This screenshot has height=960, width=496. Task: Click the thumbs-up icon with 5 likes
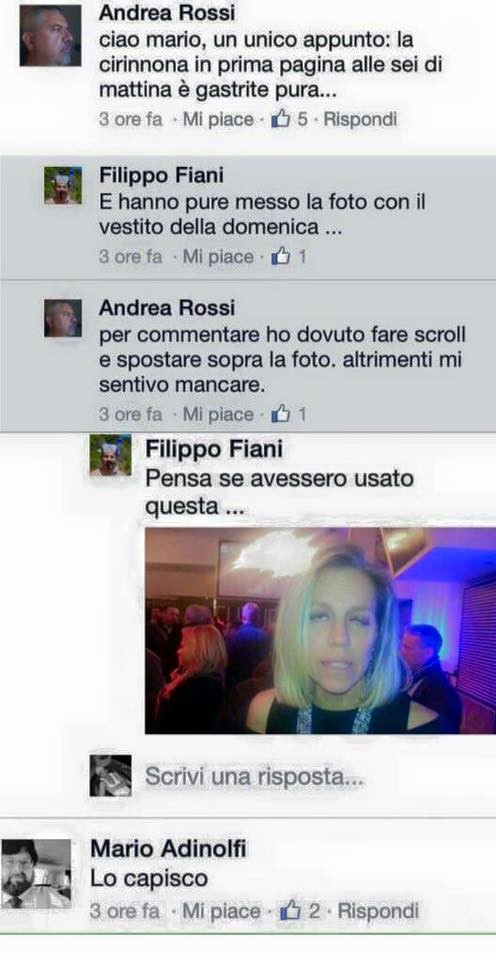(x=280, y=119)
